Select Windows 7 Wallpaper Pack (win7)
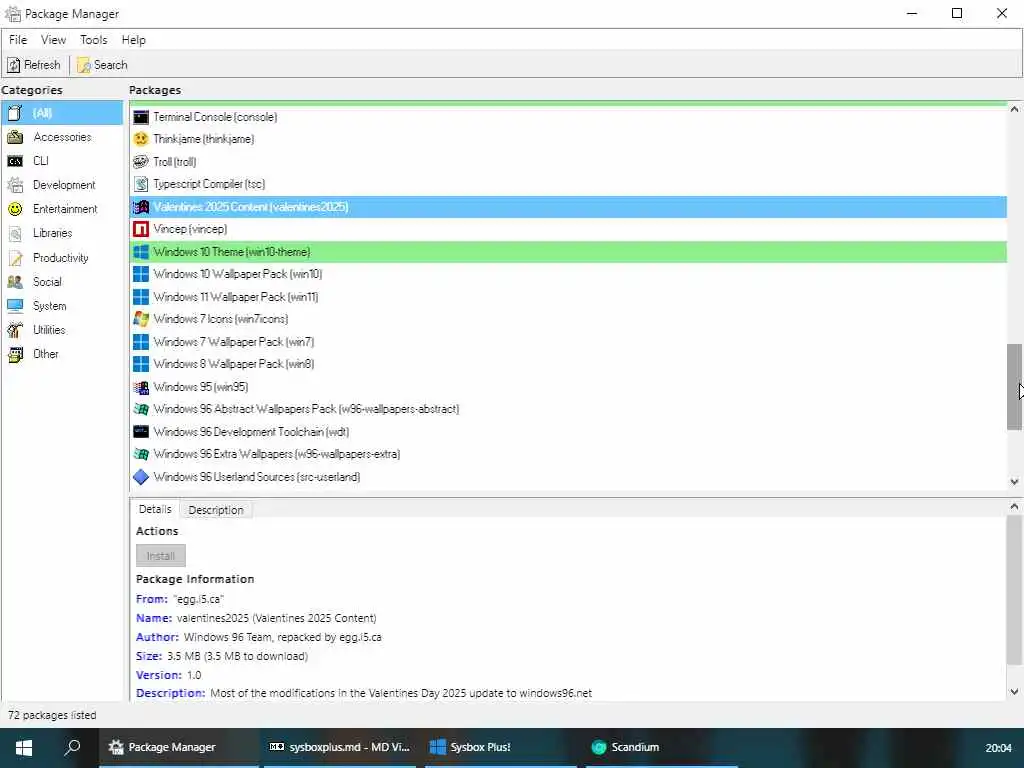 click(x=568, y=342)
